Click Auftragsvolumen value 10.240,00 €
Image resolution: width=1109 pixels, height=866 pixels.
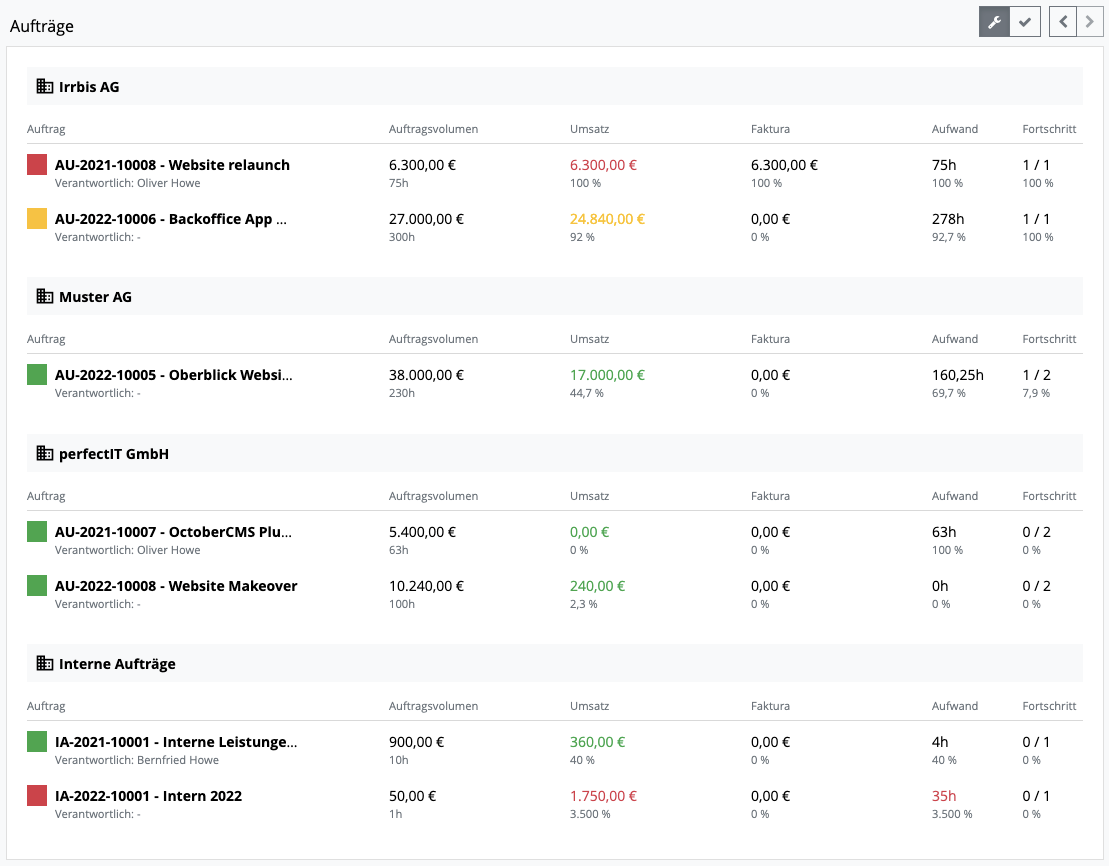coord(426,586)
